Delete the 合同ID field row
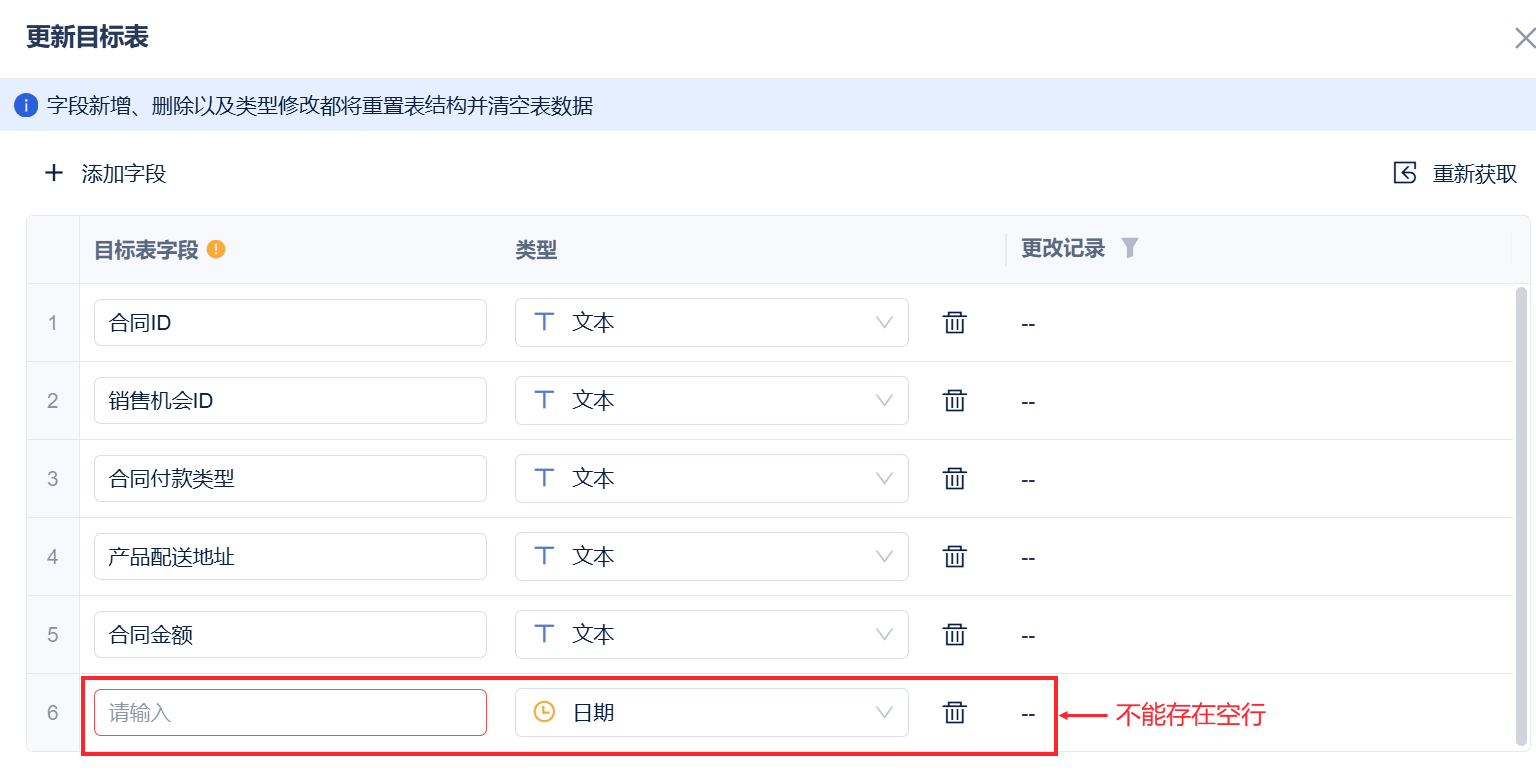 pyautogui.click(x=955, y=323)
